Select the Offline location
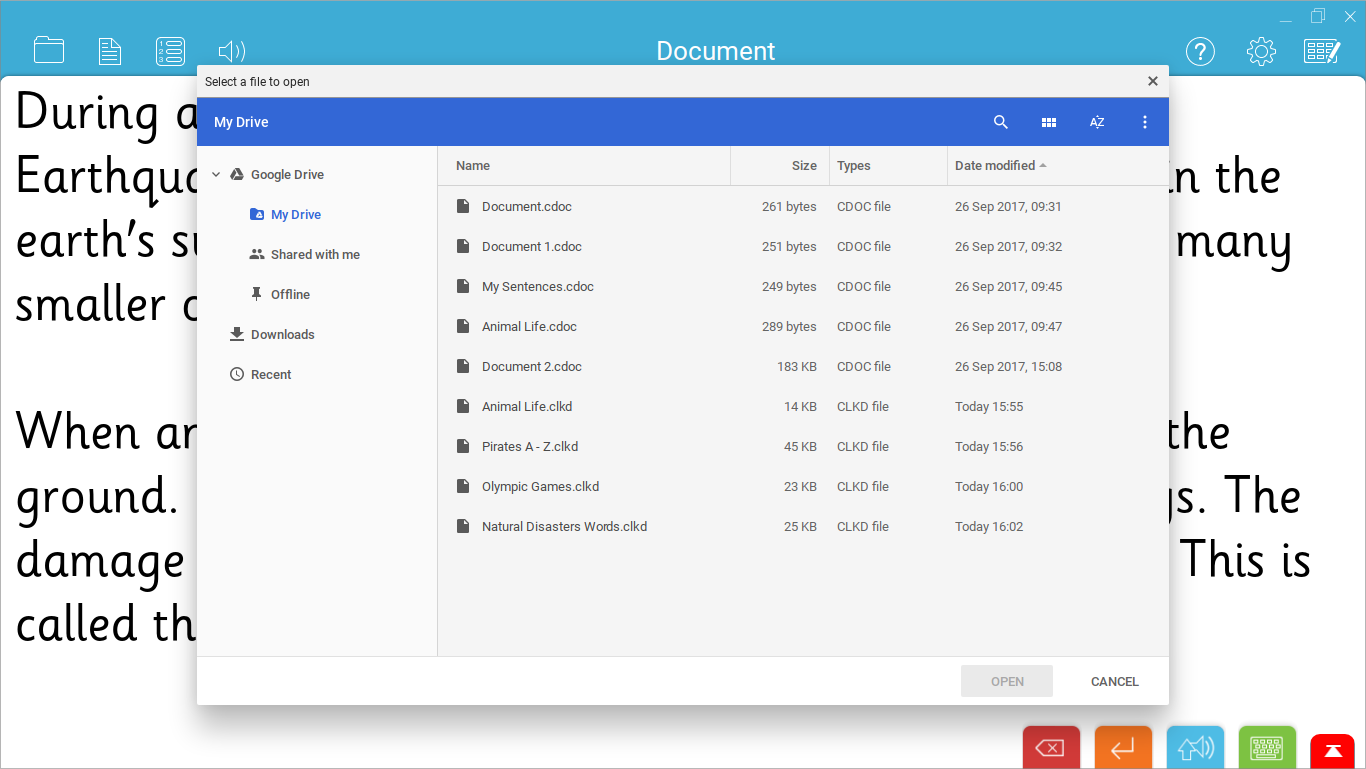The height and width of the screenshot is (769, 1366). pyautogui.click(x=290, y=294)
